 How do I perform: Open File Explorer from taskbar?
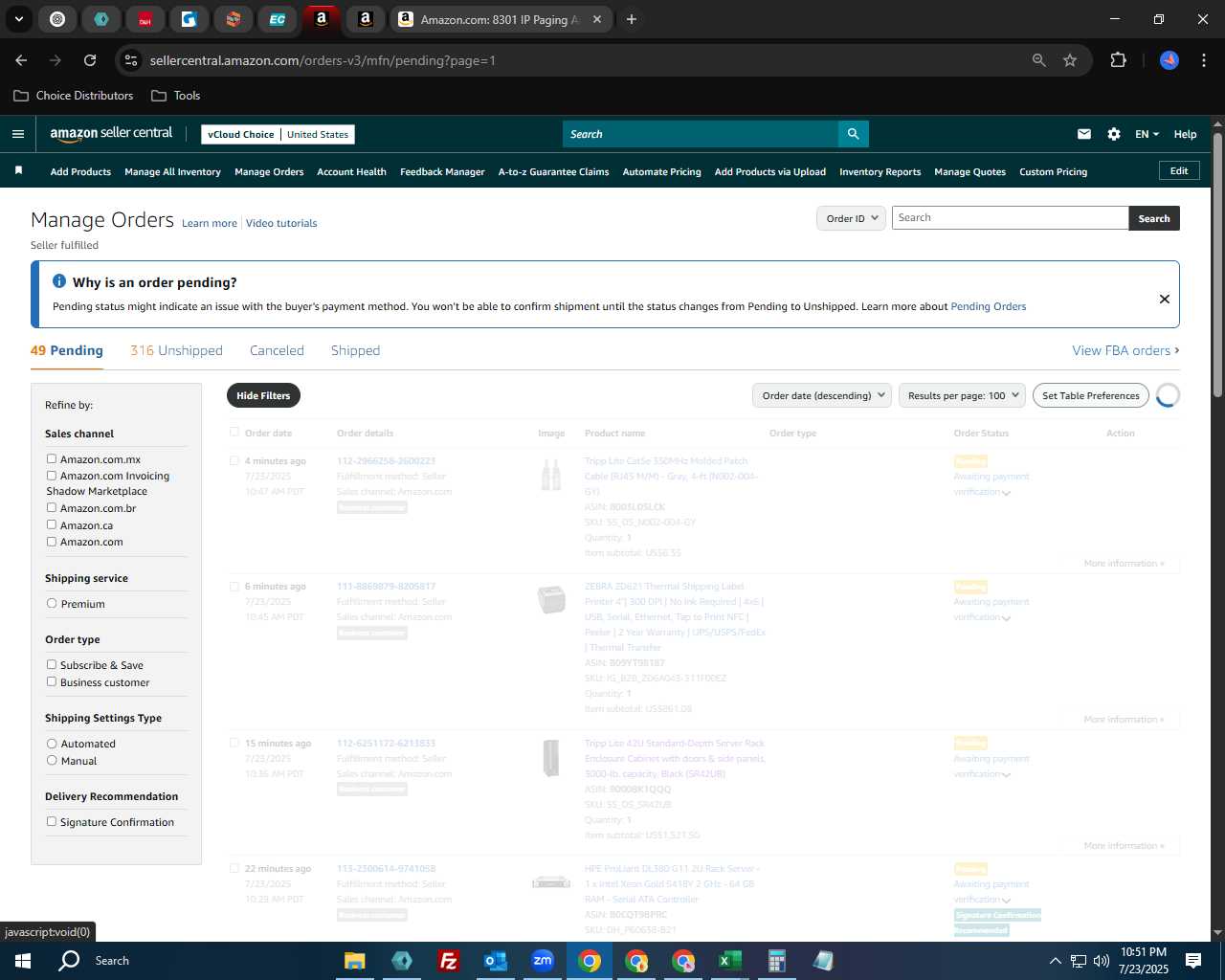tap(355, 961)
